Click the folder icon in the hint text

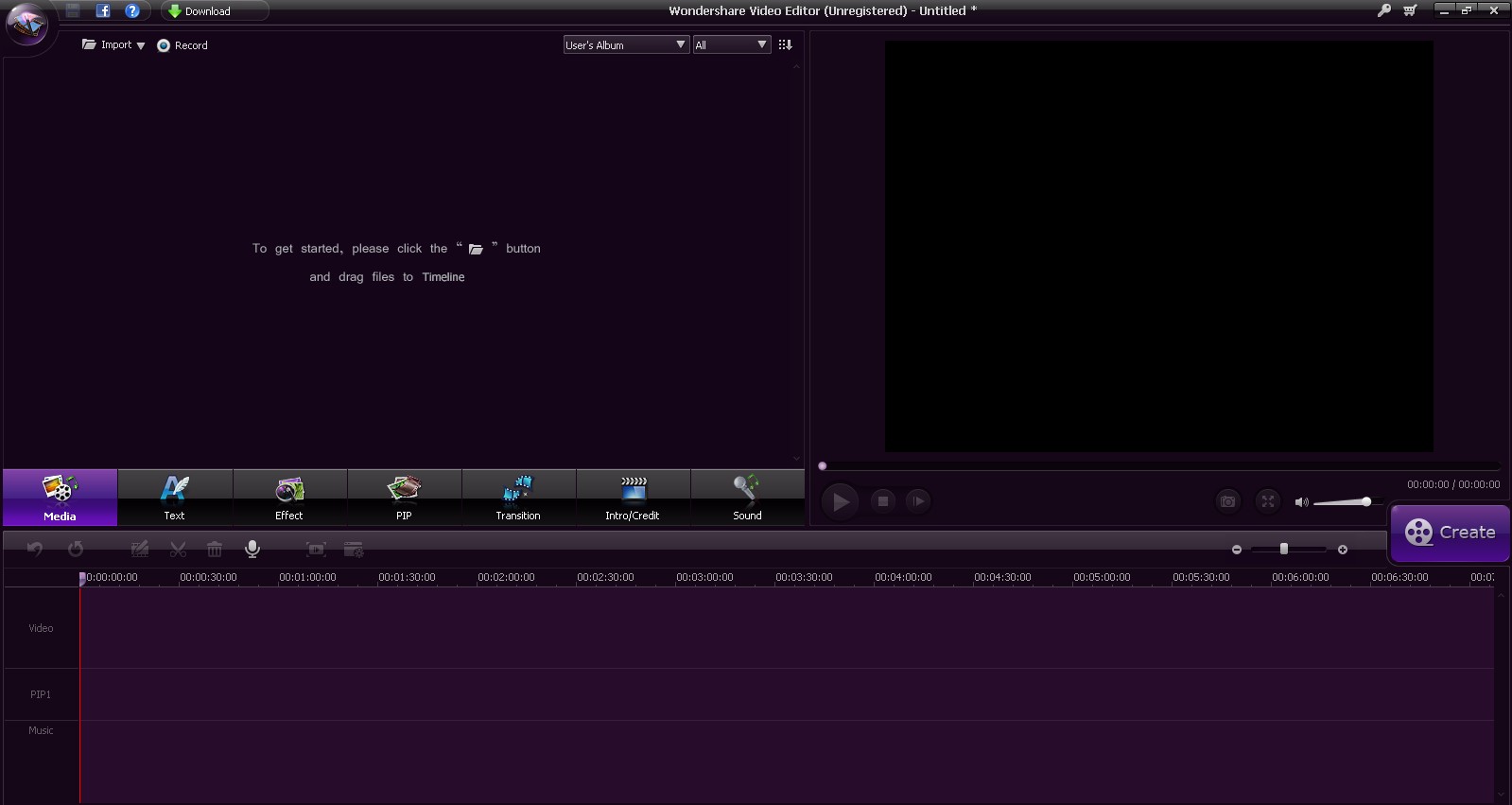point(477,249)
